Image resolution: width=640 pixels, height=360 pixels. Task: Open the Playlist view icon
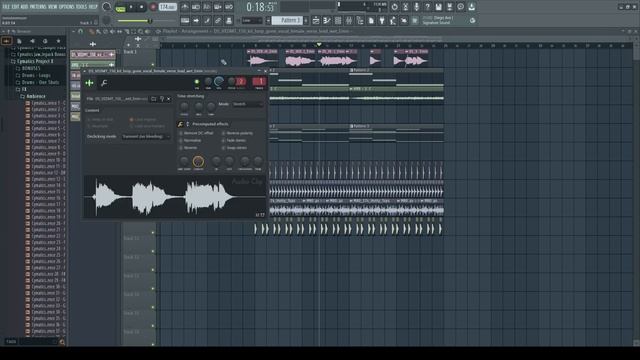point(316,20)
